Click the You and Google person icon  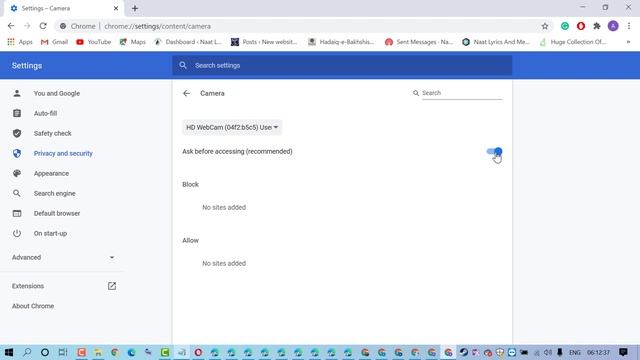click(x=17, y=93)
